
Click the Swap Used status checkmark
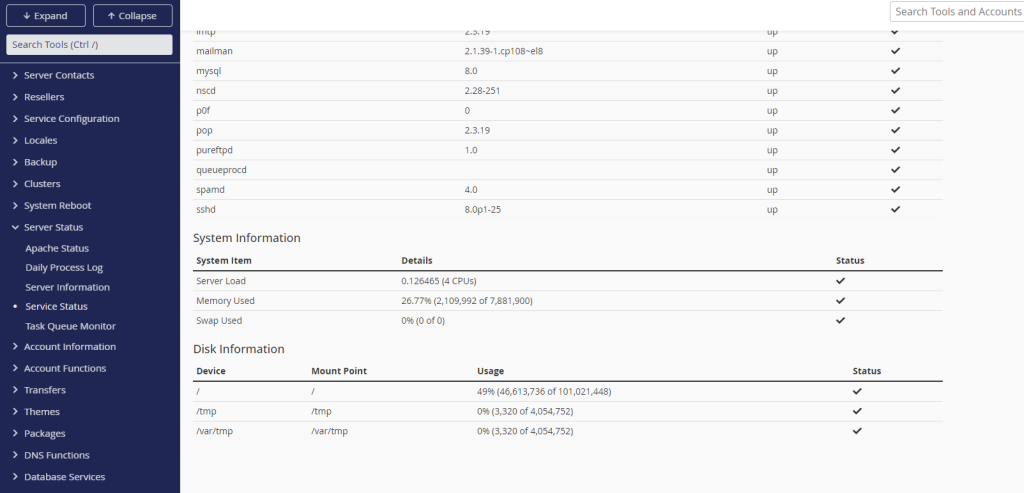[x=840, y=321]
